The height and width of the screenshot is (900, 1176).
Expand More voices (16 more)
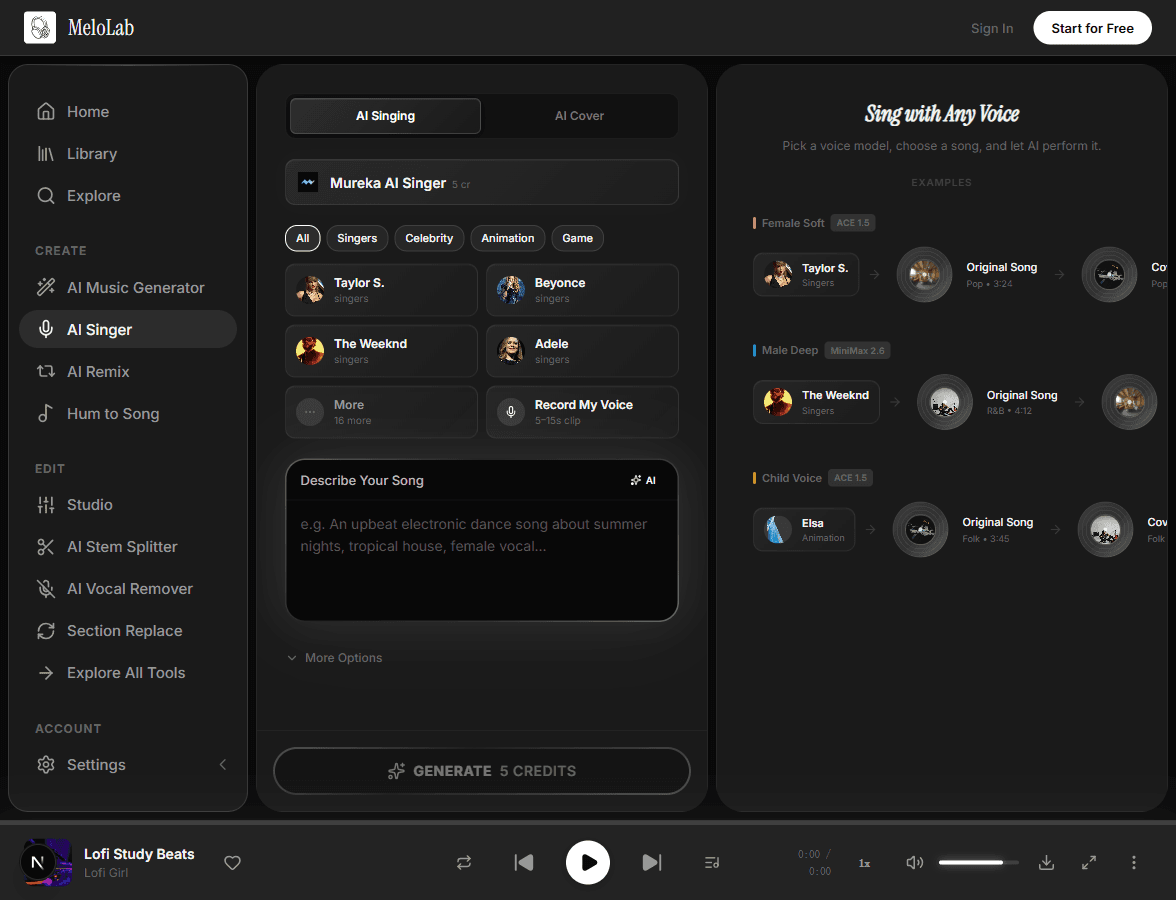(x=381, y=412)
